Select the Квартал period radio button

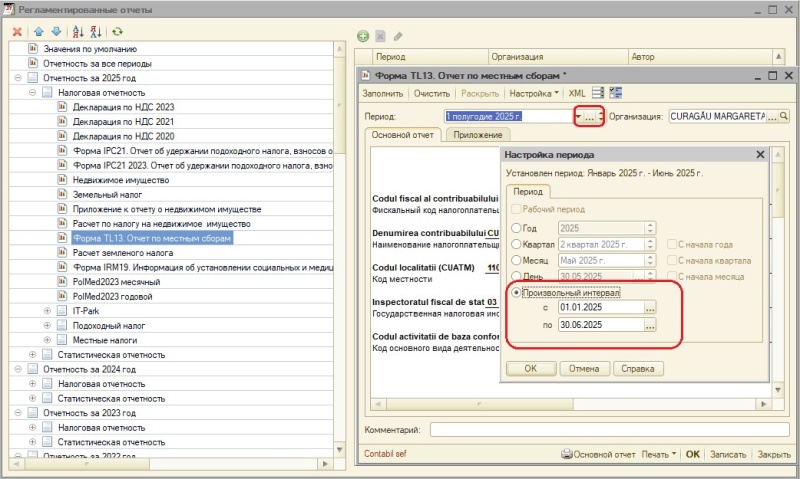coord(516,244)
